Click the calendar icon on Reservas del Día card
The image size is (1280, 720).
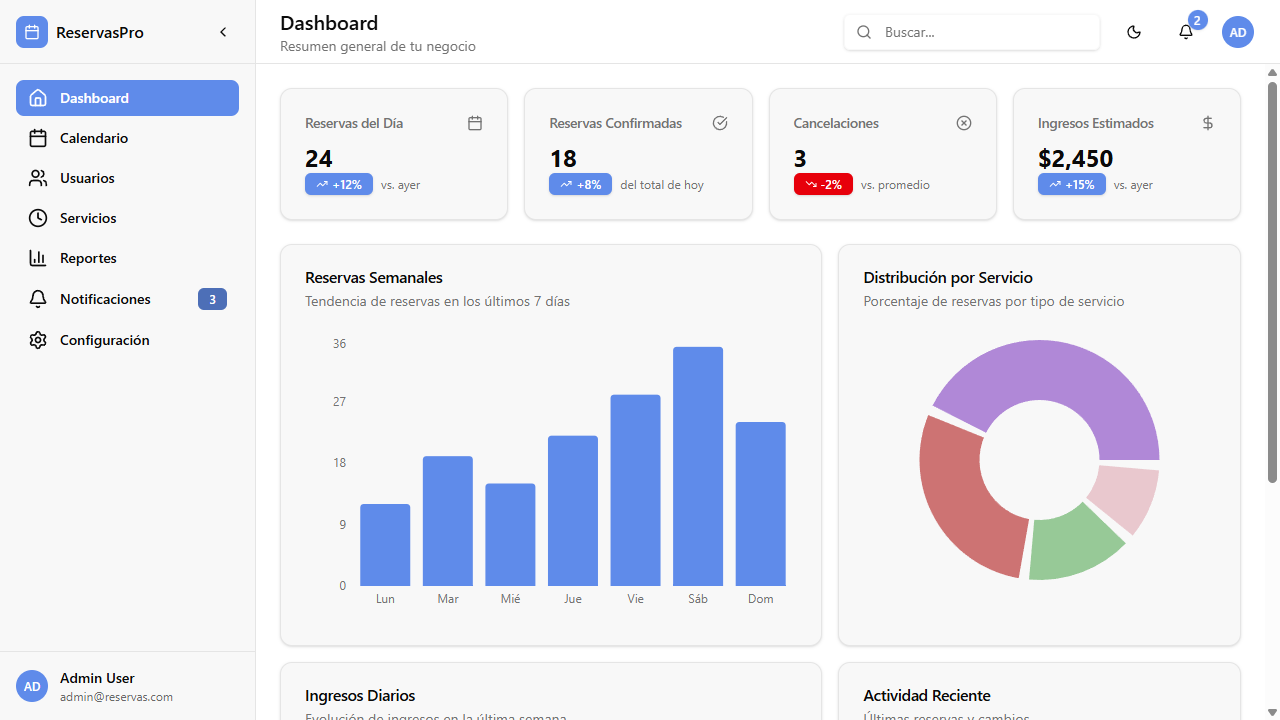(x=475, y=122)
